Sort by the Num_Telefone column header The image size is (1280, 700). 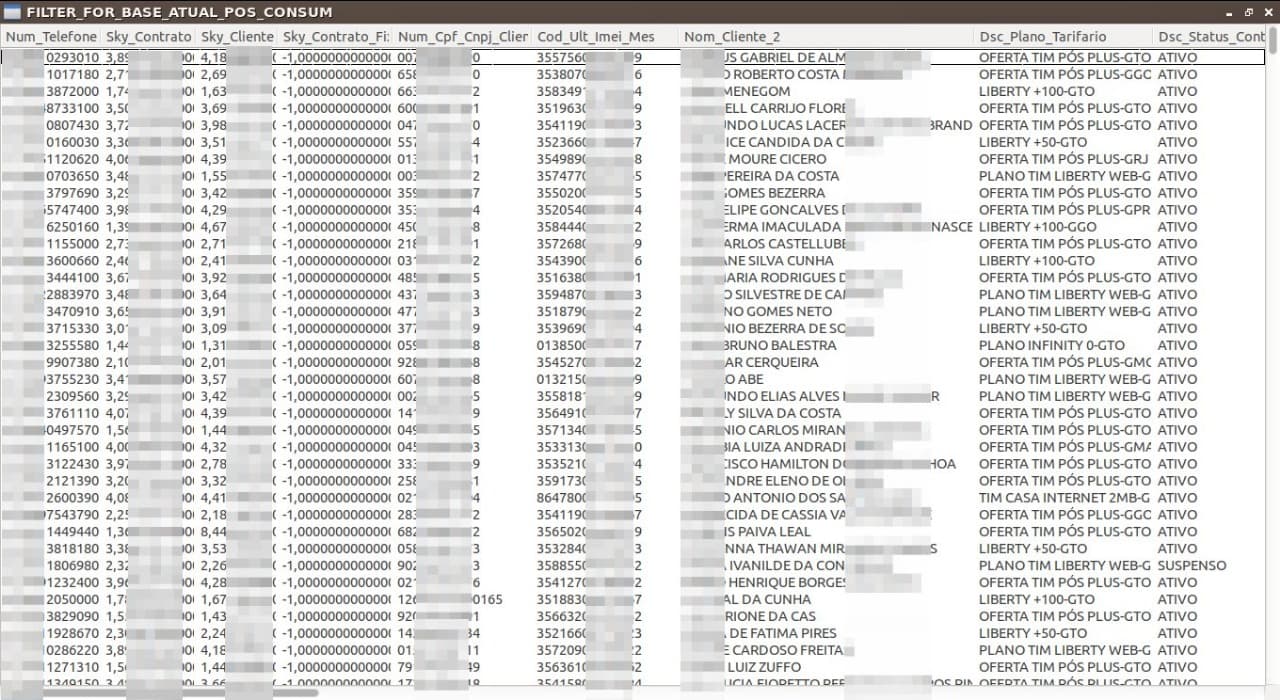pos(51,36)
